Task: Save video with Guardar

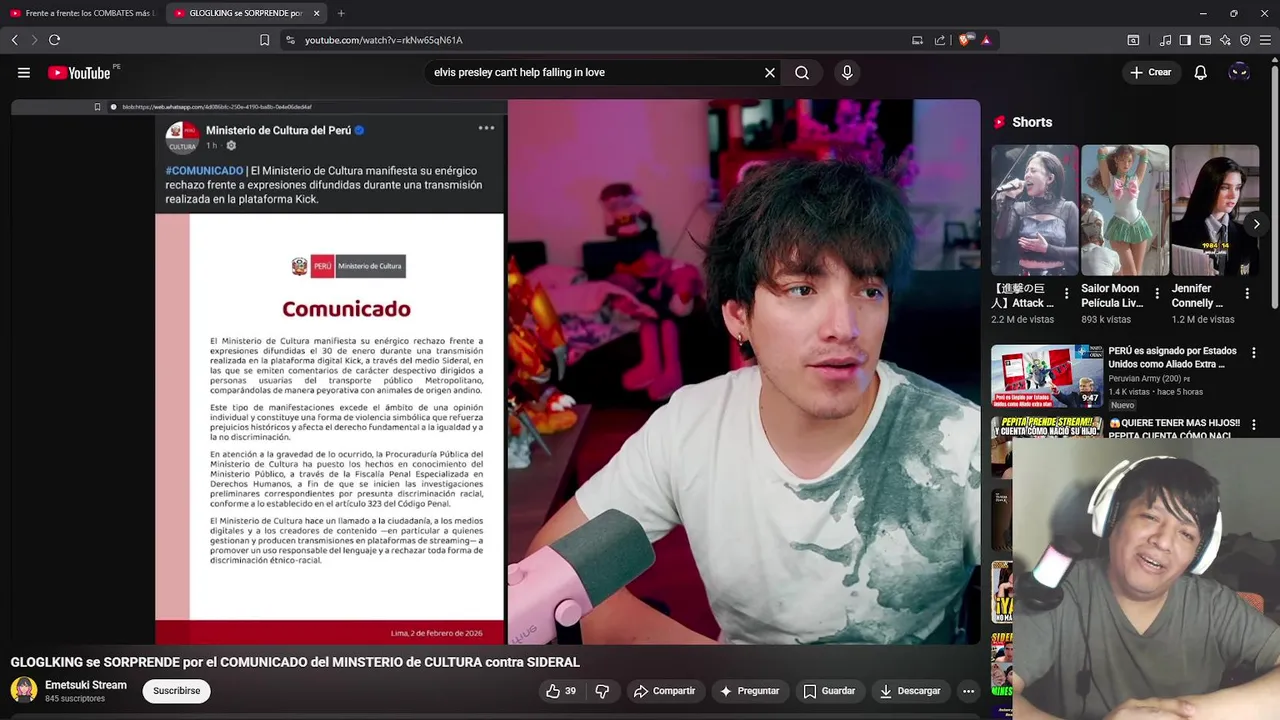Action: pyautogui.click(x=829, y=691)
